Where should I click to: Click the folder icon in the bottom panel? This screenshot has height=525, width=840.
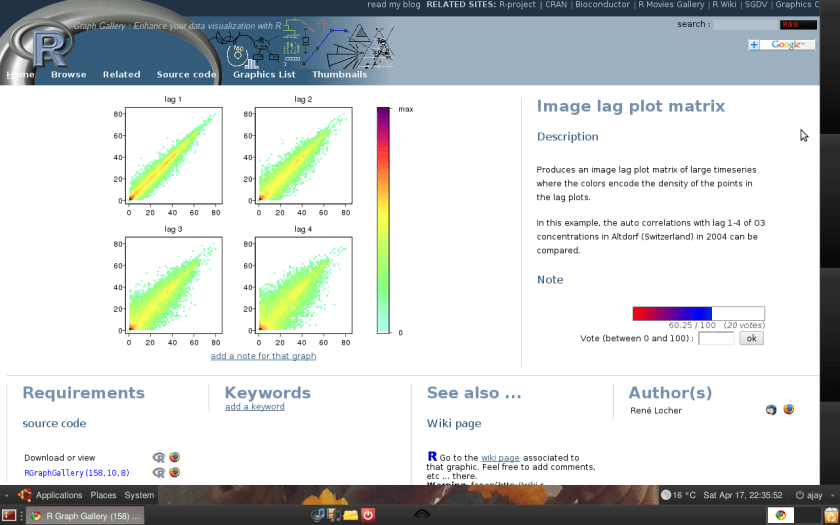350,515
